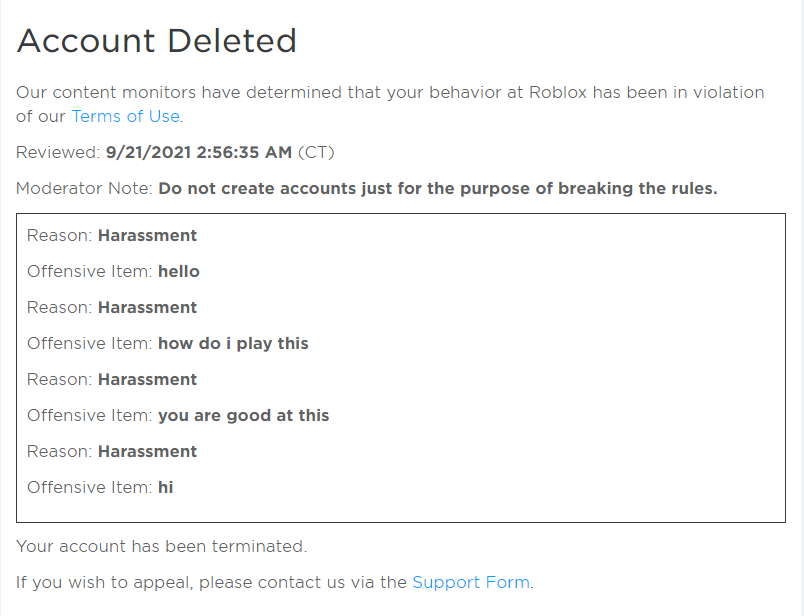Click the offensive item text "hello"
804x616 pixels.
coord(179,272)
